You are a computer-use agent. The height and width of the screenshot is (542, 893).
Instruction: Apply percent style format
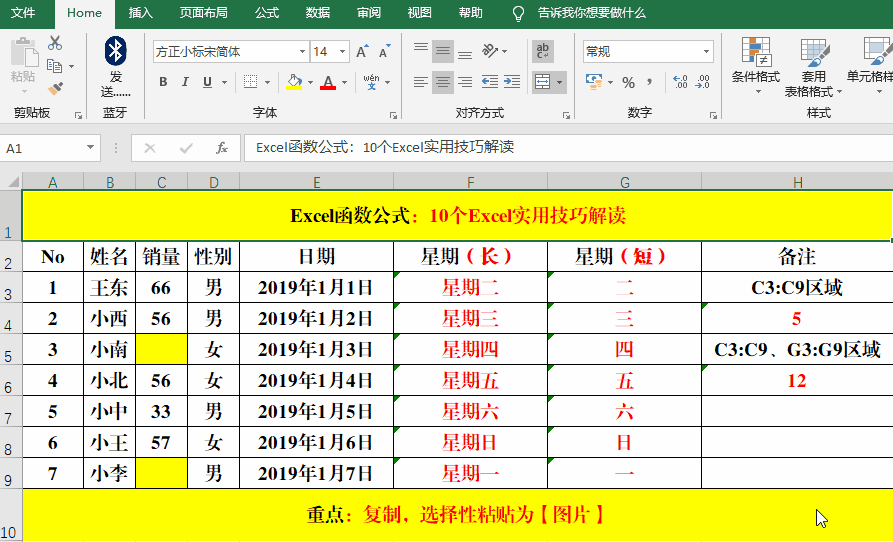point(629,83)
